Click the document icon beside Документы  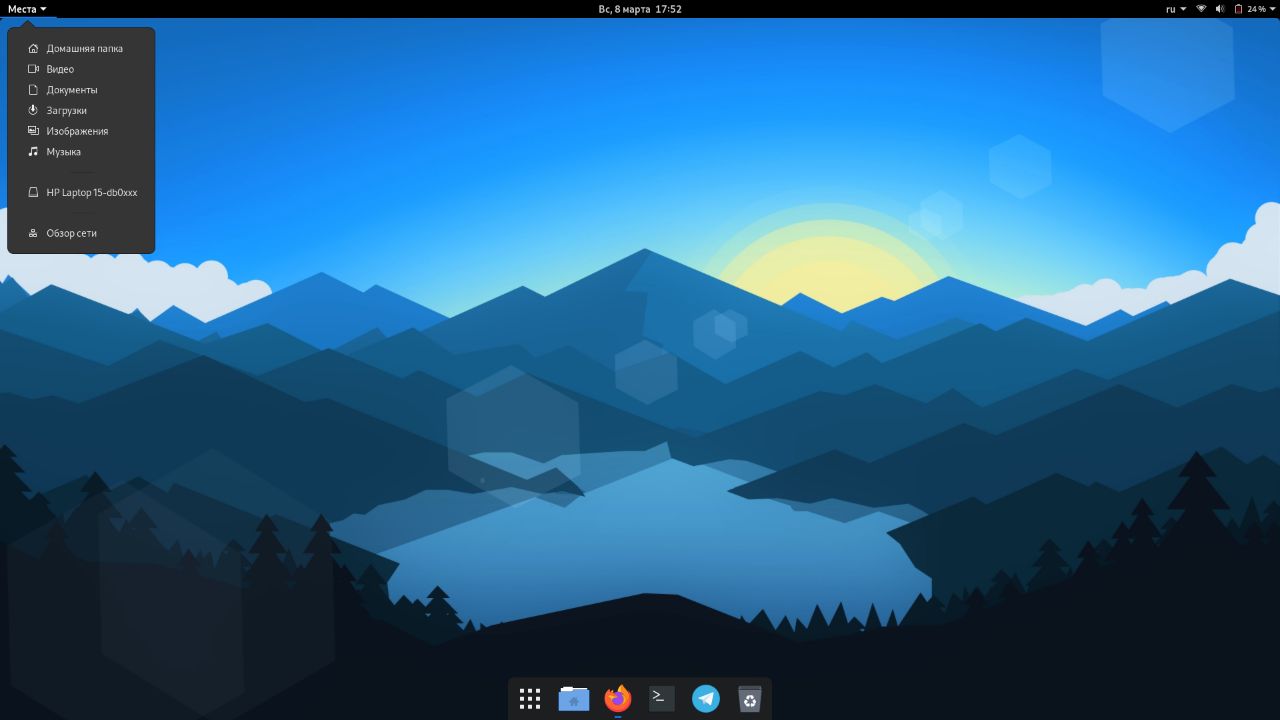[33, 90]
